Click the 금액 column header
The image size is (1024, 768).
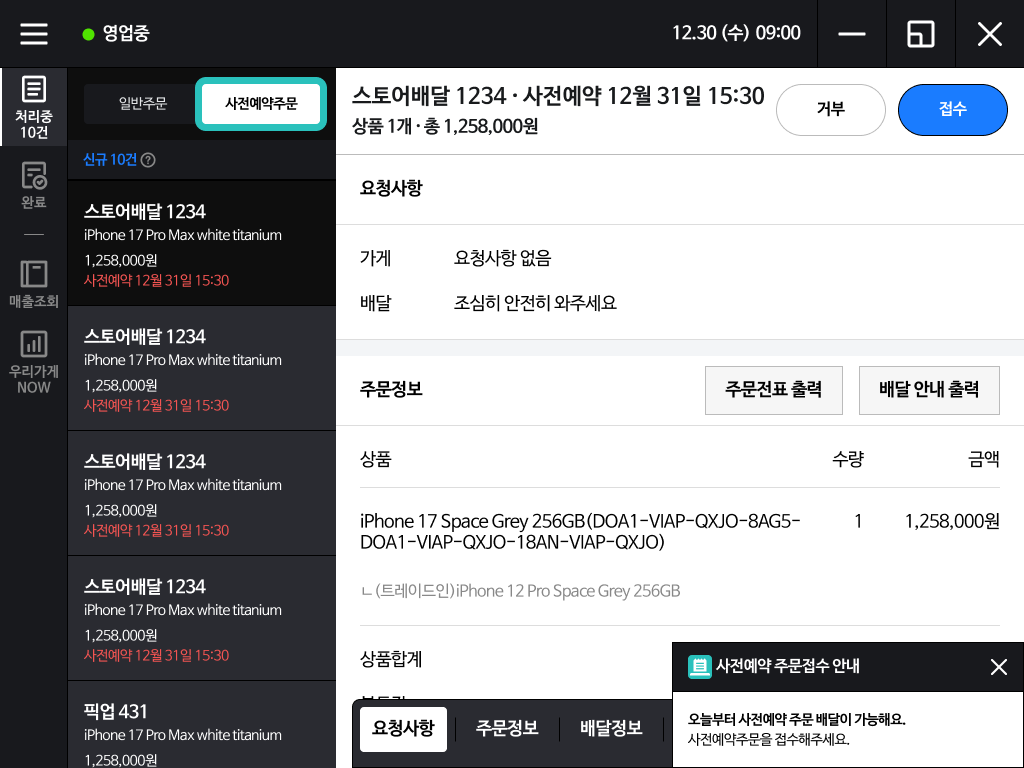click(x=984, y=459)
